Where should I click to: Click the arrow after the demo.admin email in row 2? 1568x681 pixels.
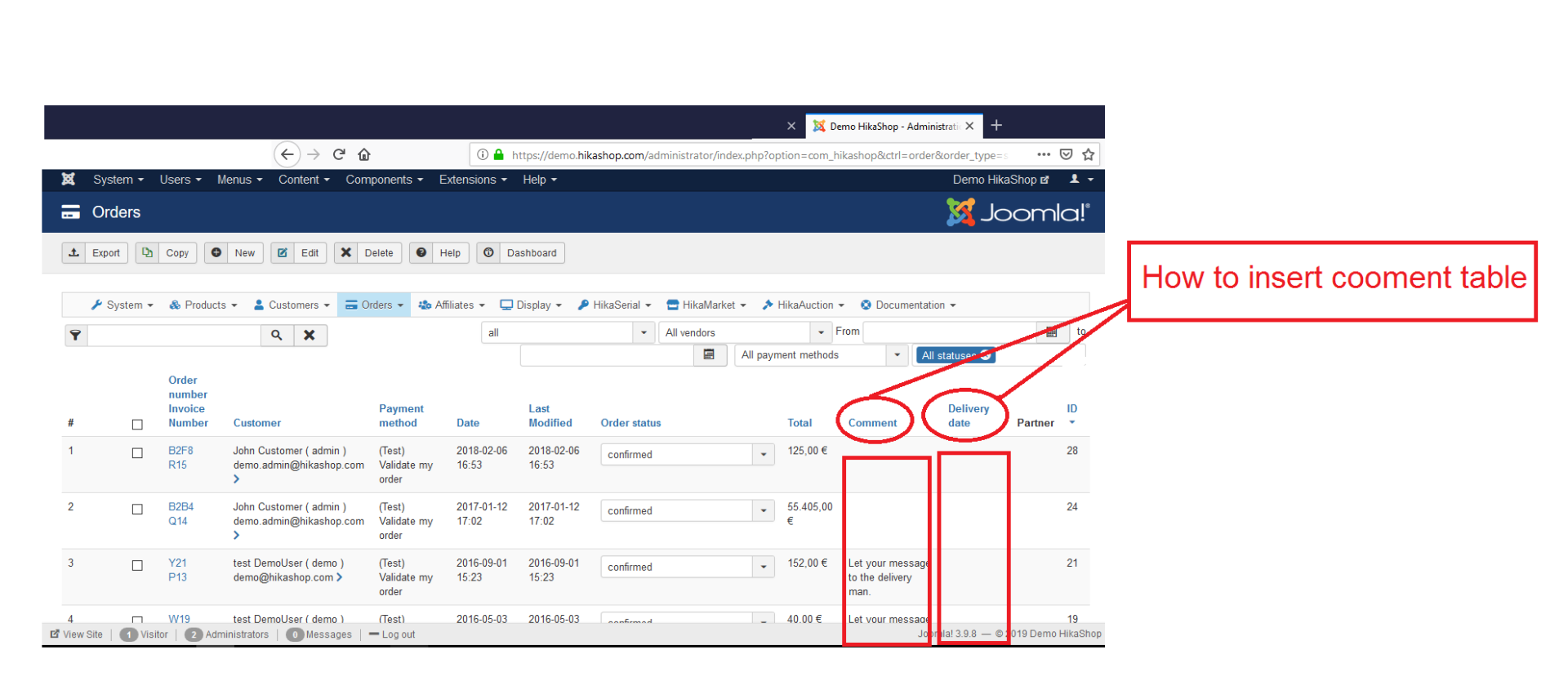(x=237, y=536)
